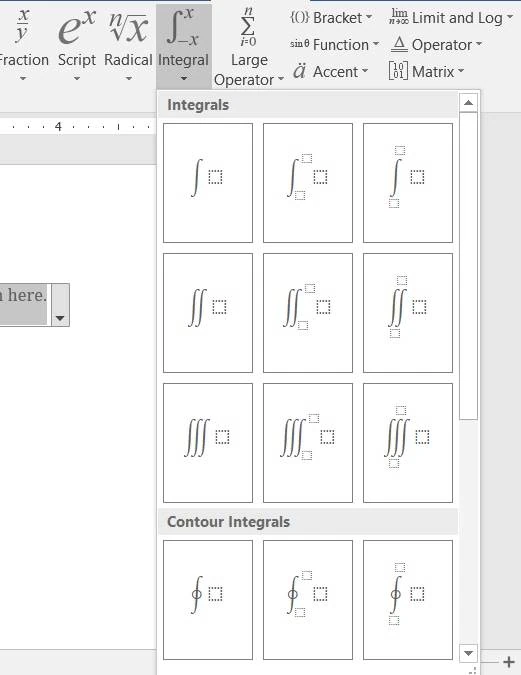Viewport: 521px width, 675px height.
Task: Open the Matrix menu
Action: [x=426, y=71]
